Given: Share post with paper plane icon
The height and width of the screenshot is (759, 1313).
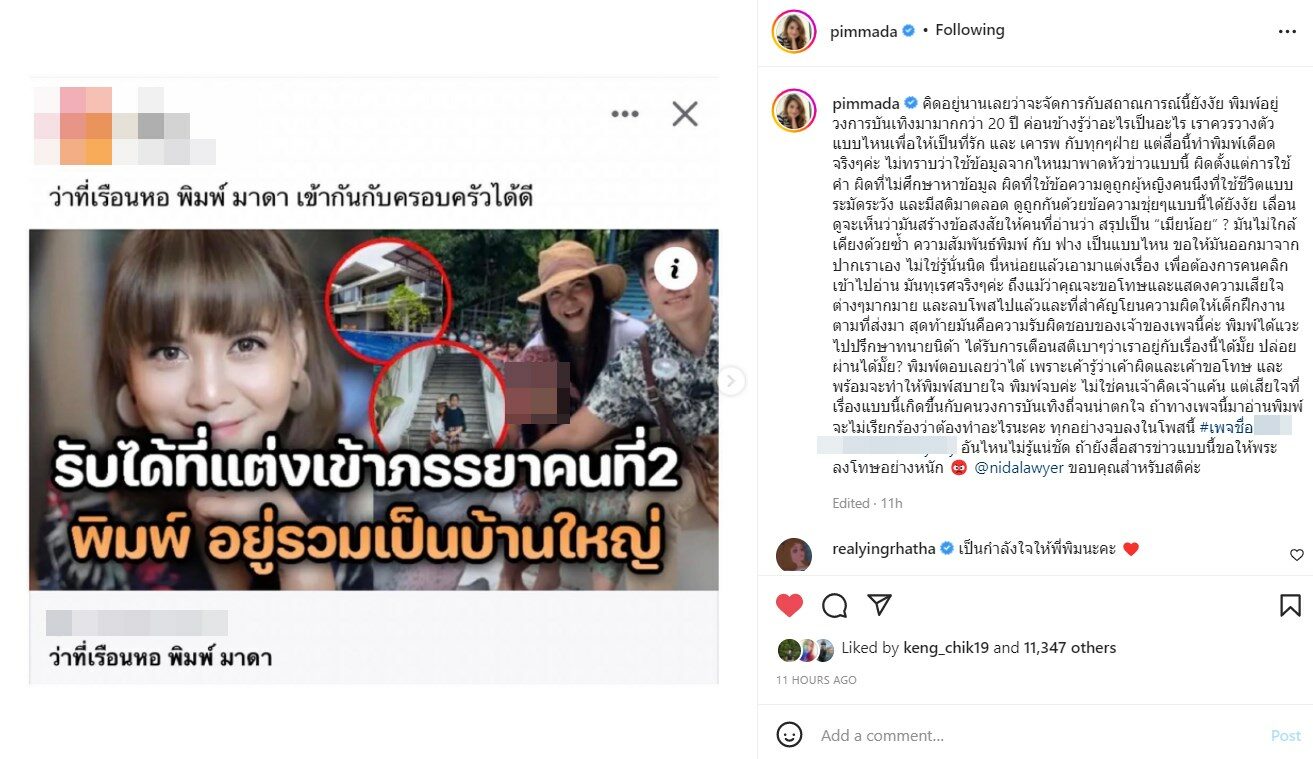Looking at the screenshot, I should pyautogui.click(x=879, y=605).
